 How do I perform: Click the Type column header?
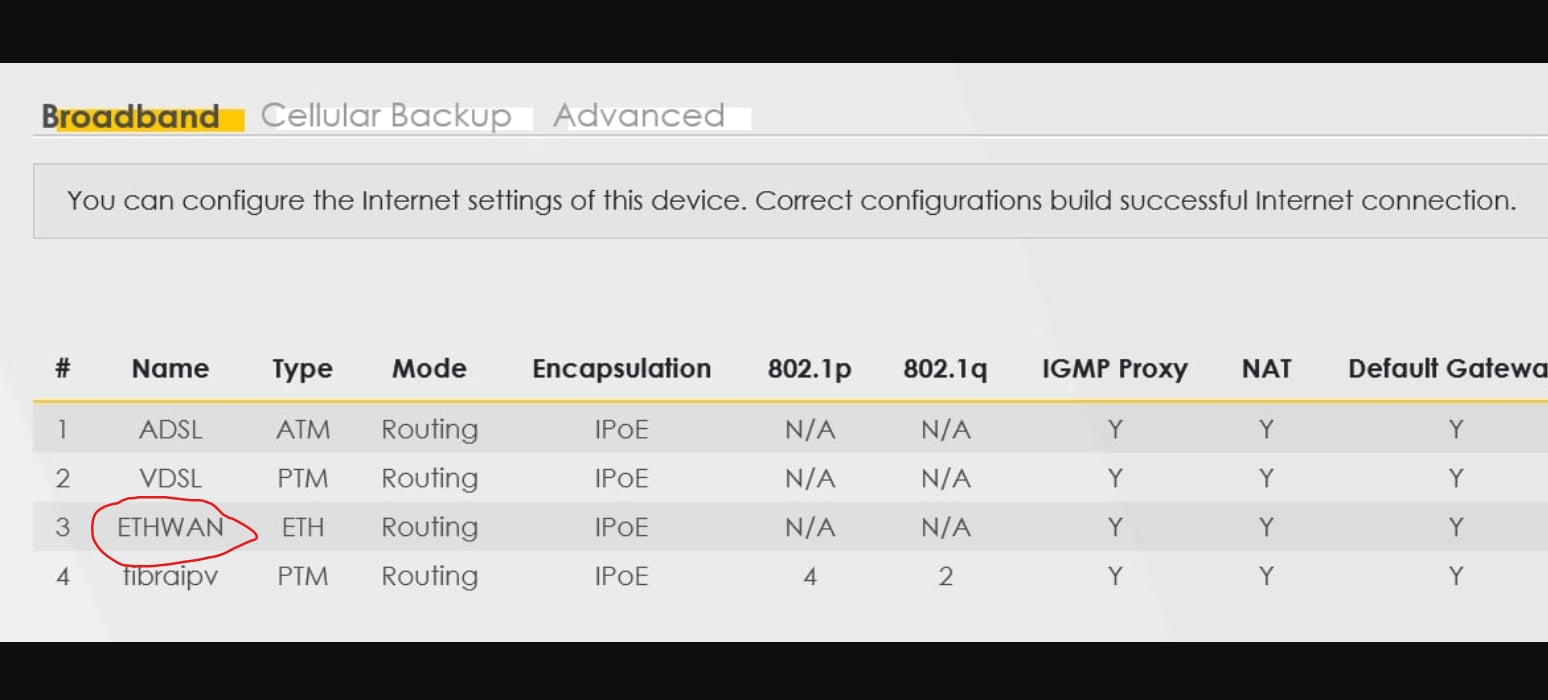pyautogui.click(x=302, y=369)
